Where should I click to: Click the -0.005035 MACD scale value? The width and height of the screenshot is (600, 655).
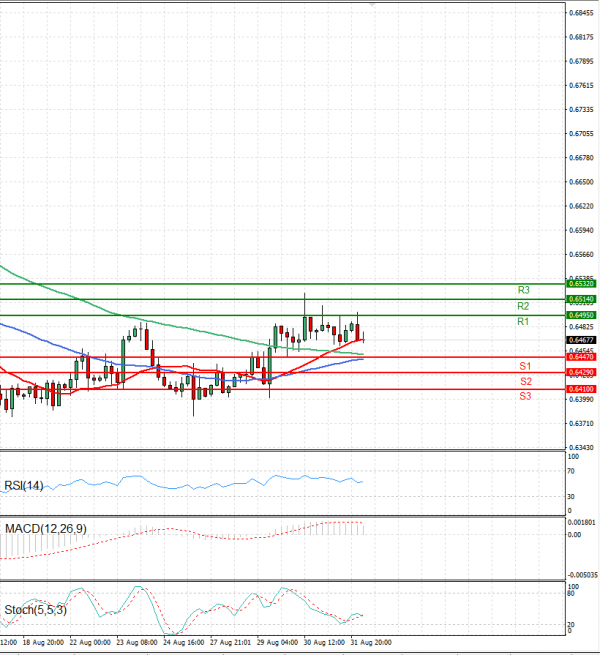[582, 576]
